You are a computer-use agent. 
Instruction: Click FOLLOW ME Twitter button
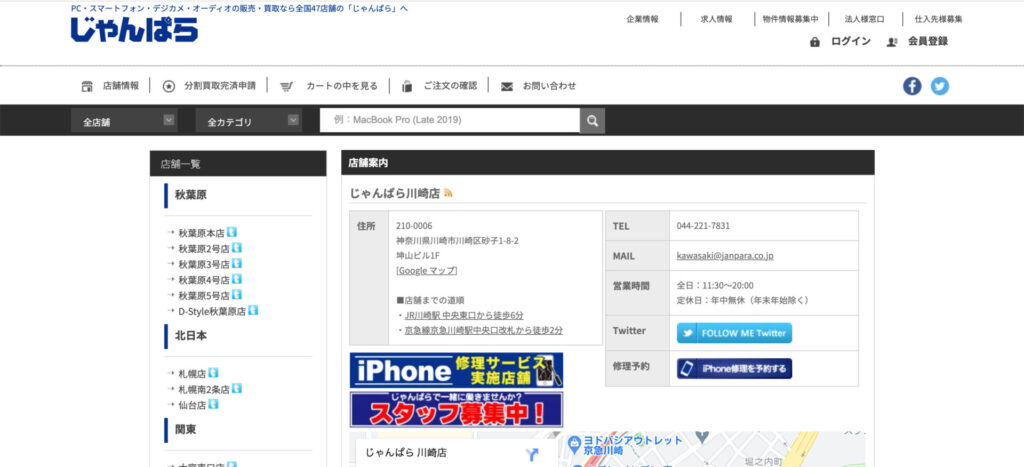click(734, 333)
